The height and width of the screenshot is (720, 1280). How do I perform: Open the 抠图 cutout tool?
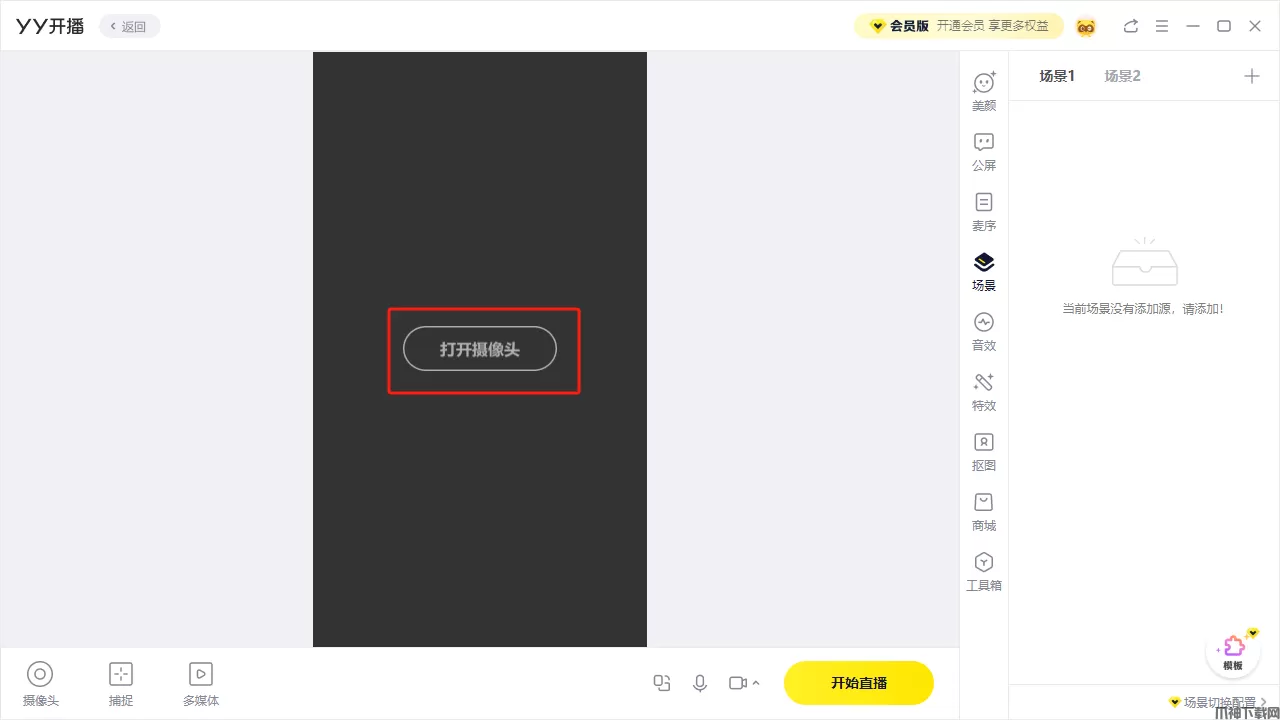tap(984, 451)
